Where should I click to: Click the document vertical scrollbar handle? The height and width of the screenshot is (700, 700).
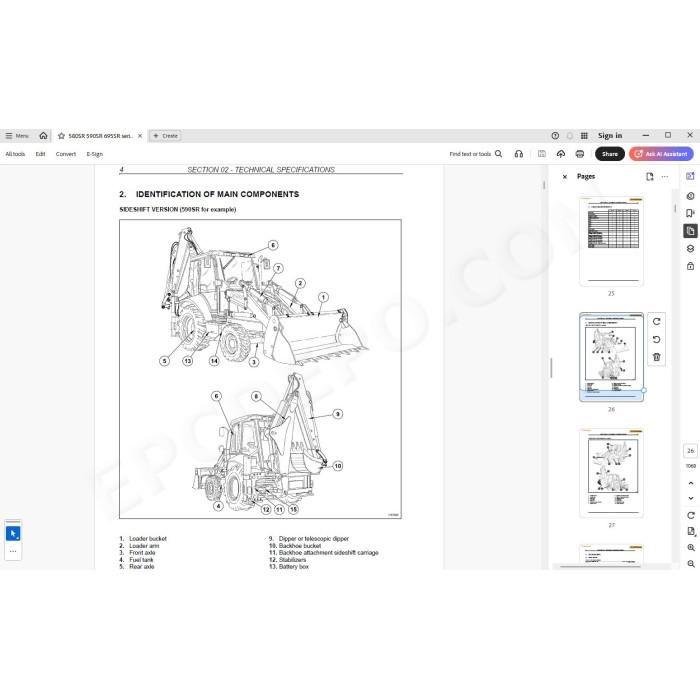[x=544, y=185]
